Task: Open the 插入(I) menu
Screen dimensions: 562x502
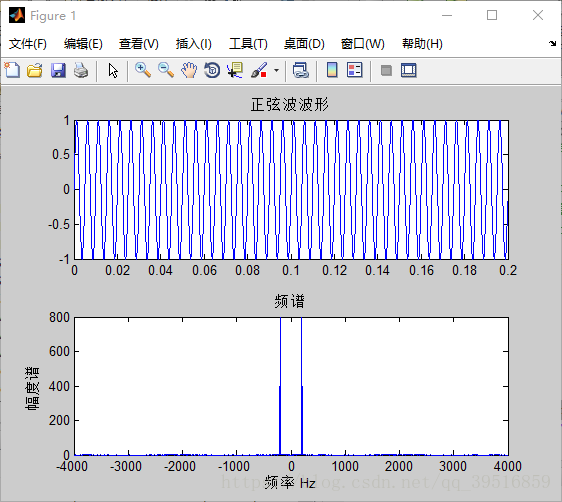Action: (194, 44)
